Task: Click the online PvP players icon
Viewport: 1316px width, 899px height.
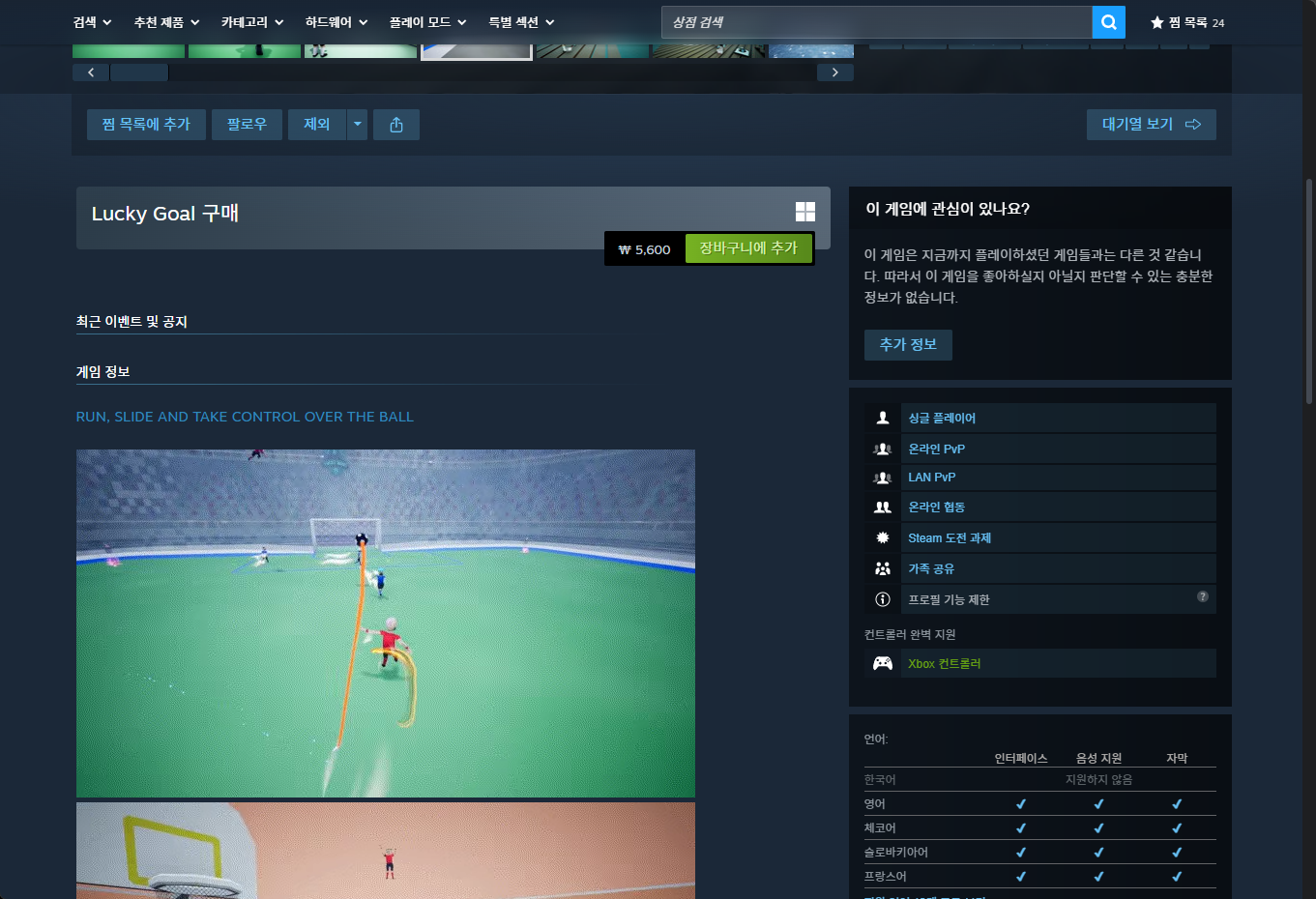Action: pos(883,449)
